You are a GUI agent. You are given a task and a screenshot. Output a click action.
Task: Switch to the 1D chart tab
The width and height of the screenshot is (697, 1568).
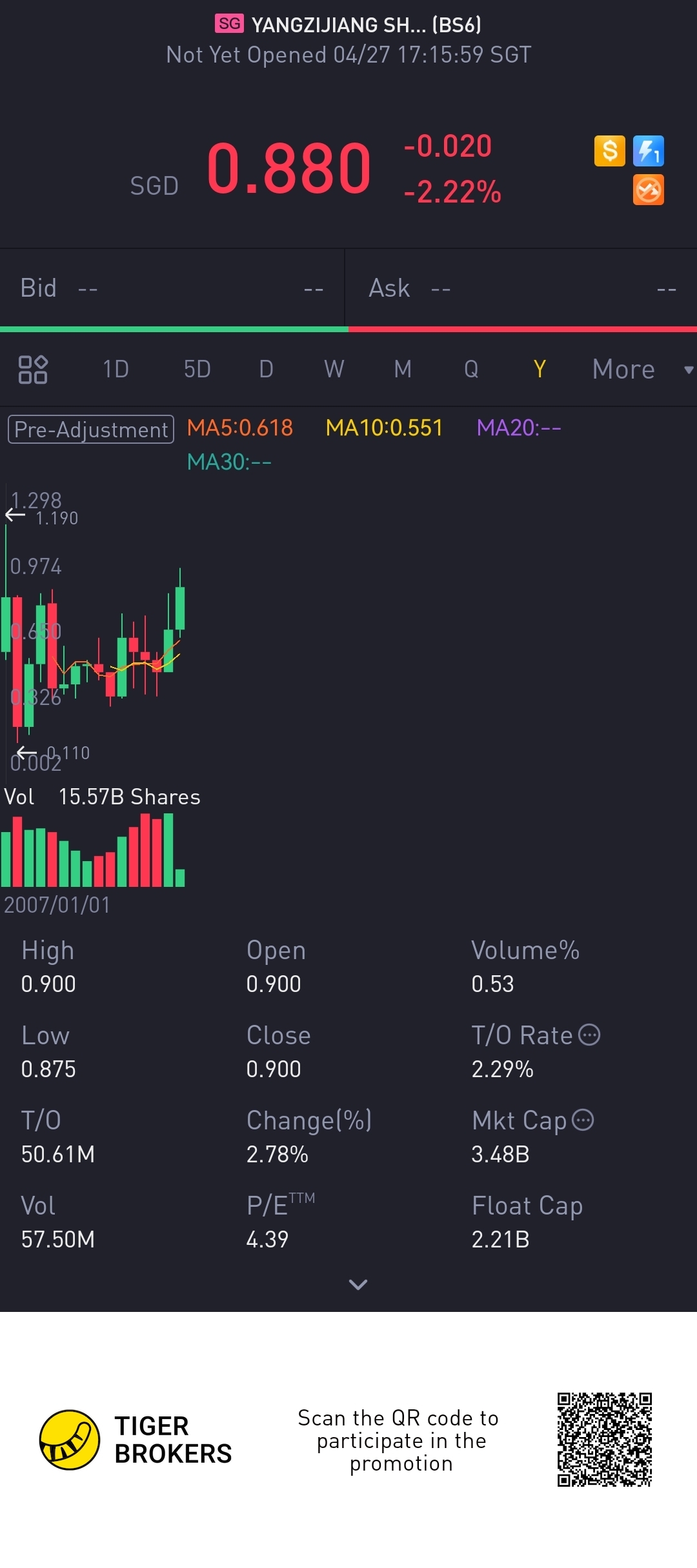116,370
